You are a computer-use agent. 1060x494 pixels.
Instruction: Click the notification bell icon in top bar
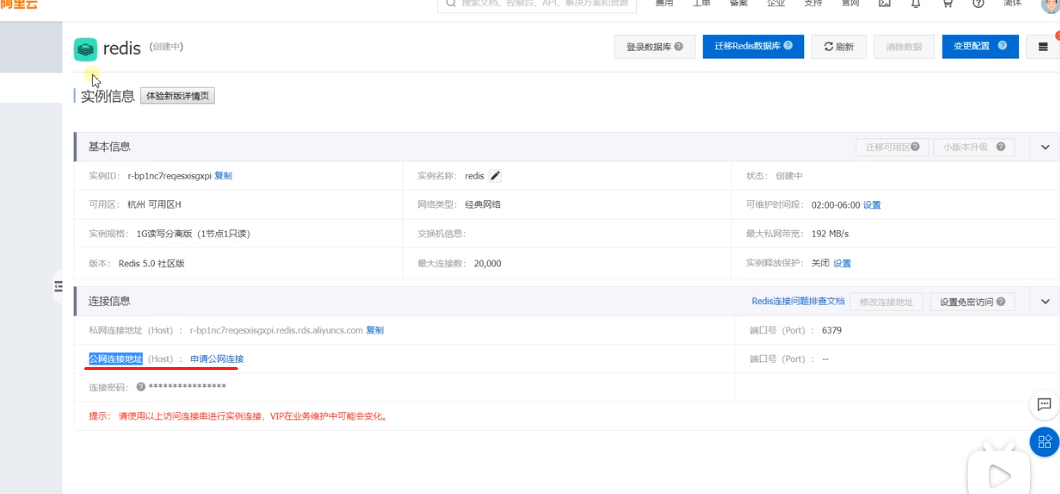click(x=916, y=3)
